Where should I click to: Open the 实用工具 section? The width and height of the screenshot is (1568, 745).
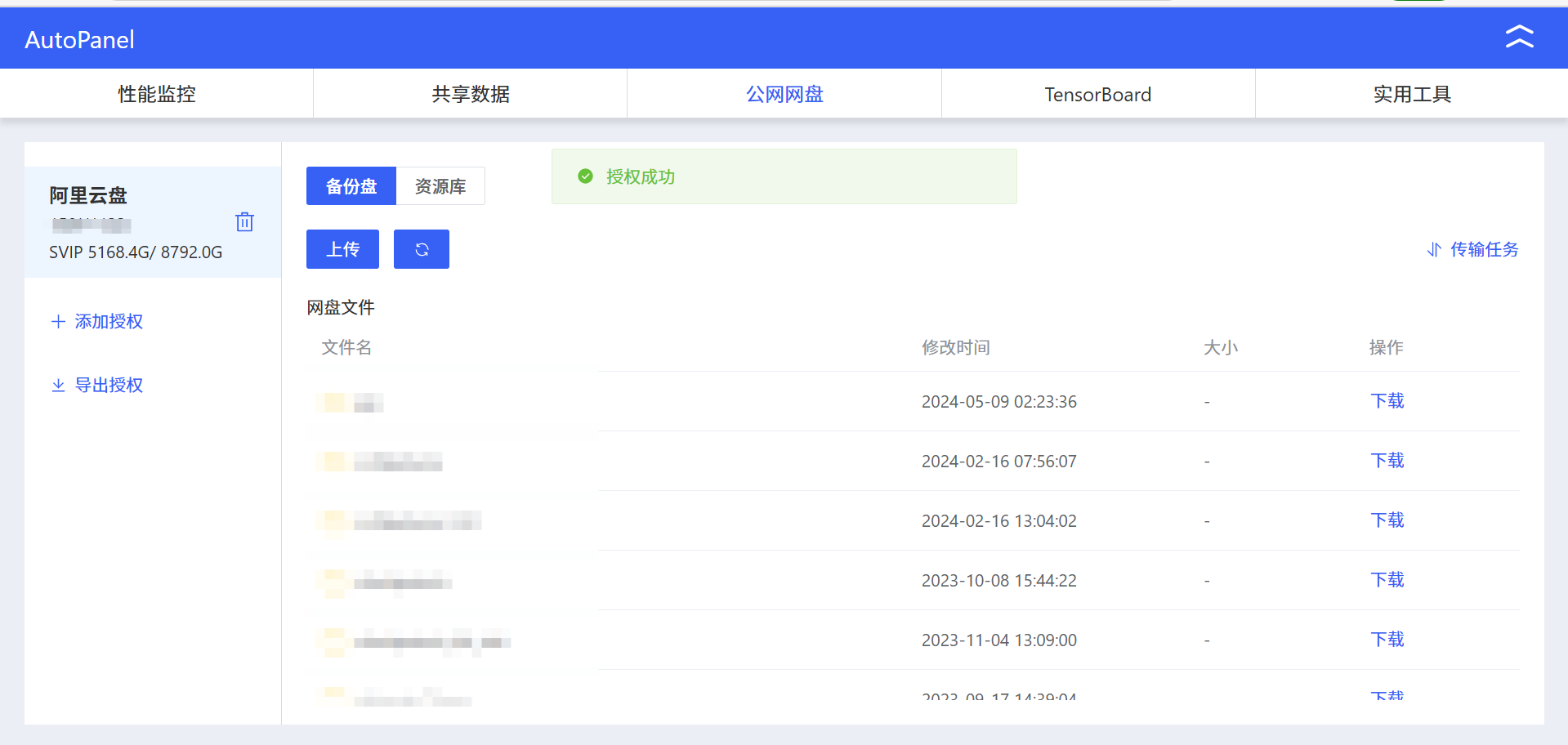click(1411, 94)
